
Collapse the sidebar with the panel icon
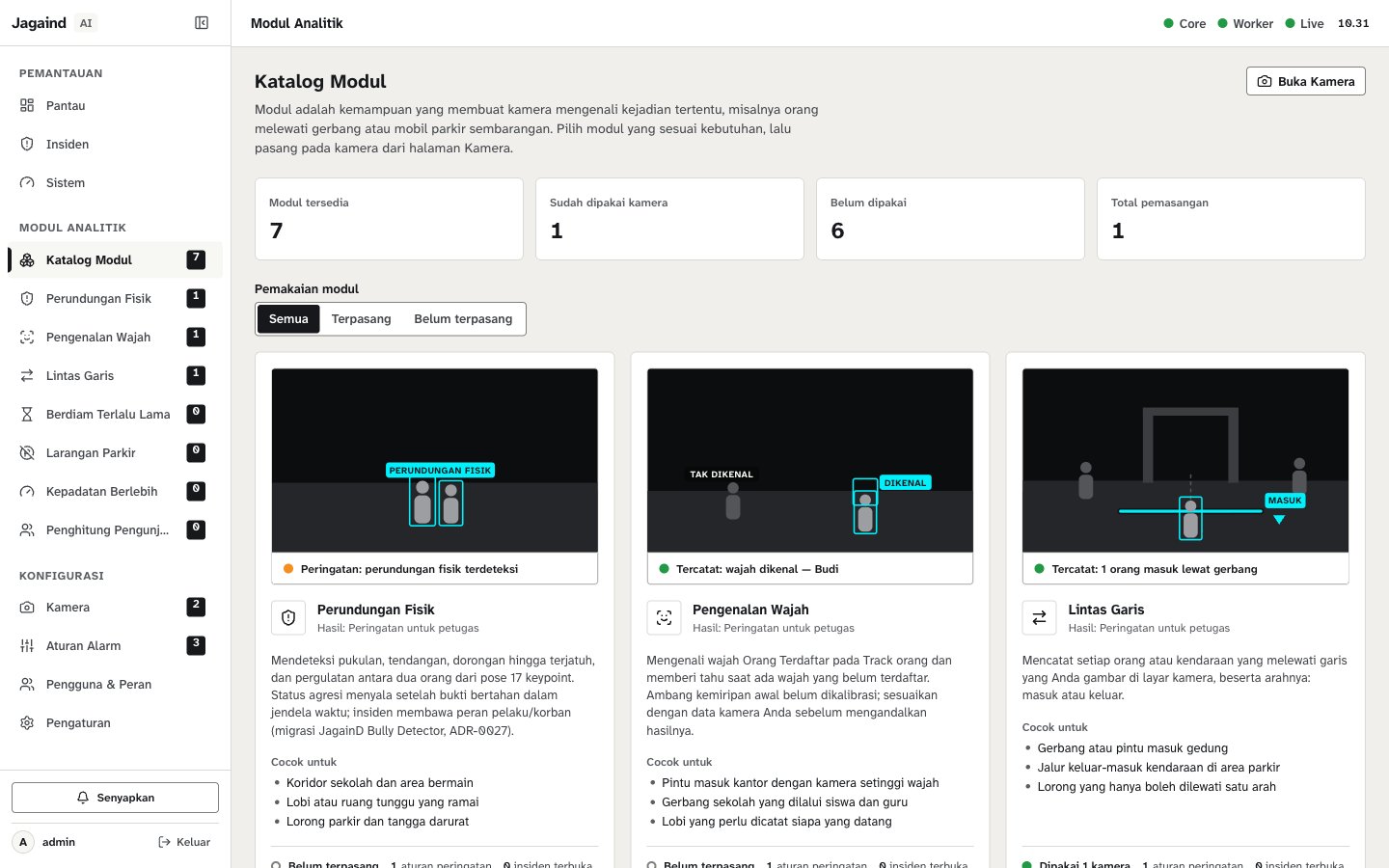point(202,23)
